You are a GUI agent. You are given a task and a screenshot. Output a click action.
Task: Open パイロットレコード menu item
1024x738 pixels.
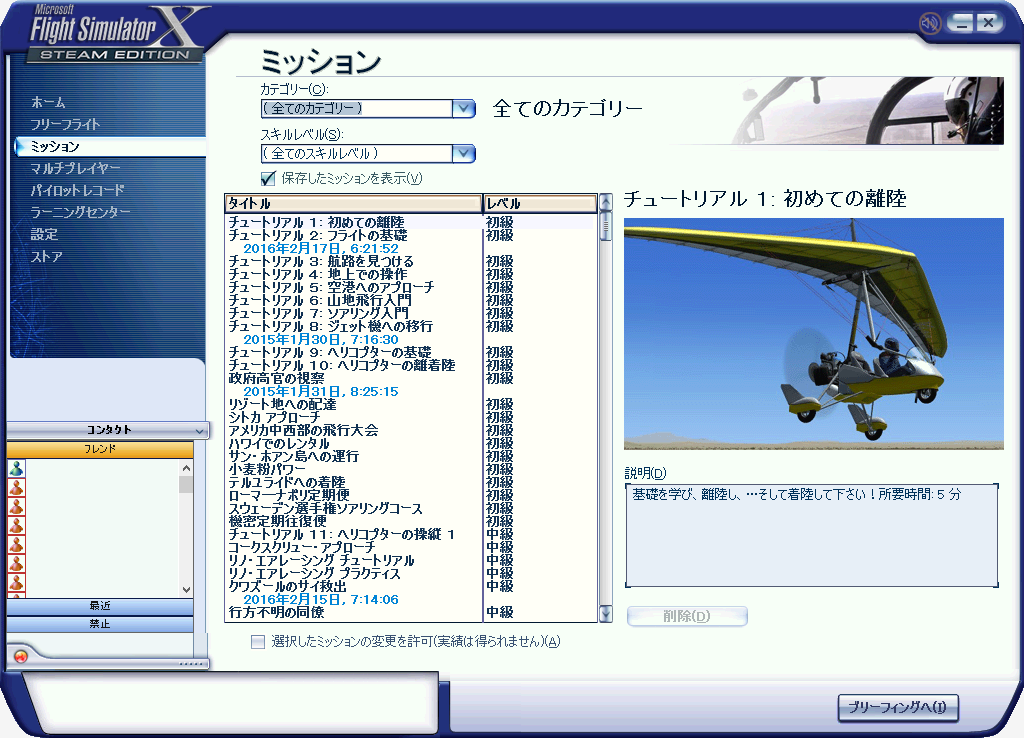(77, 190)
